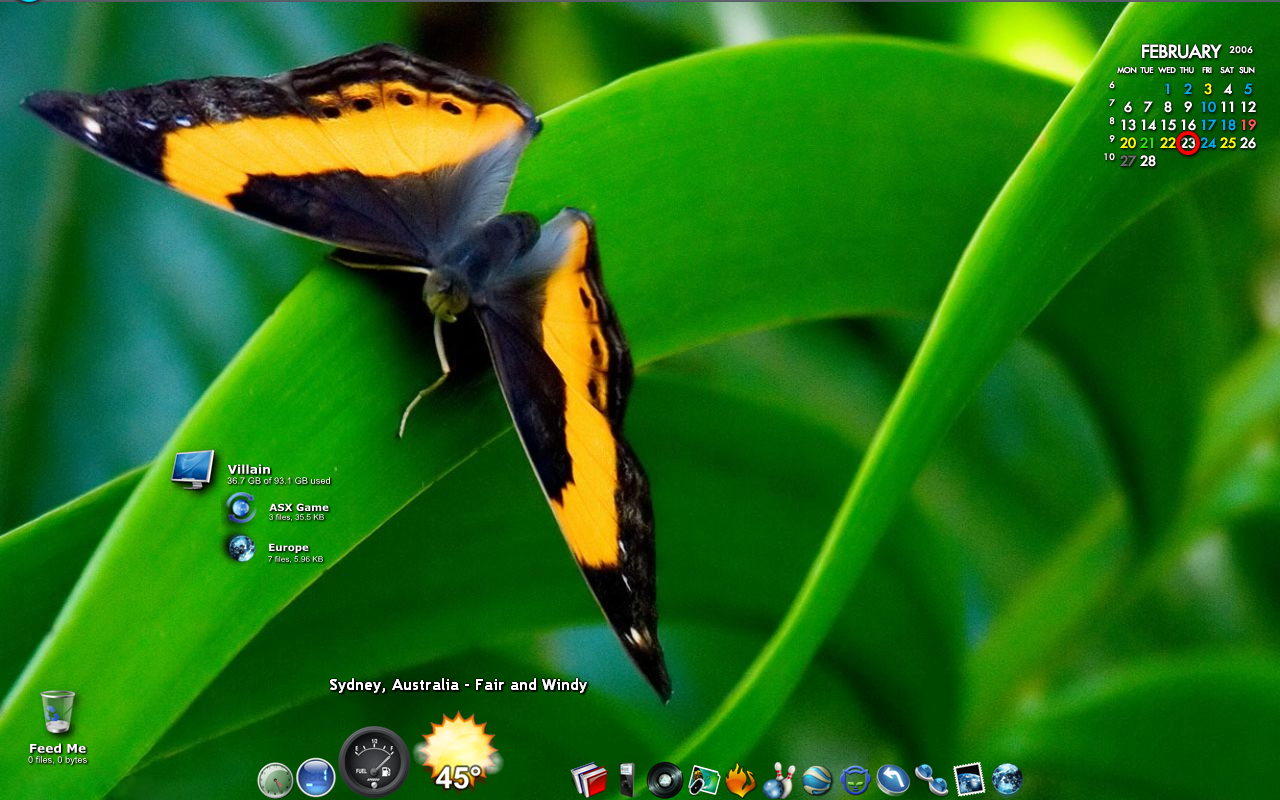The image size is (1280, 800).
Task: Launch the vinyl record dock icon
Action: click(x=664, y=779)
